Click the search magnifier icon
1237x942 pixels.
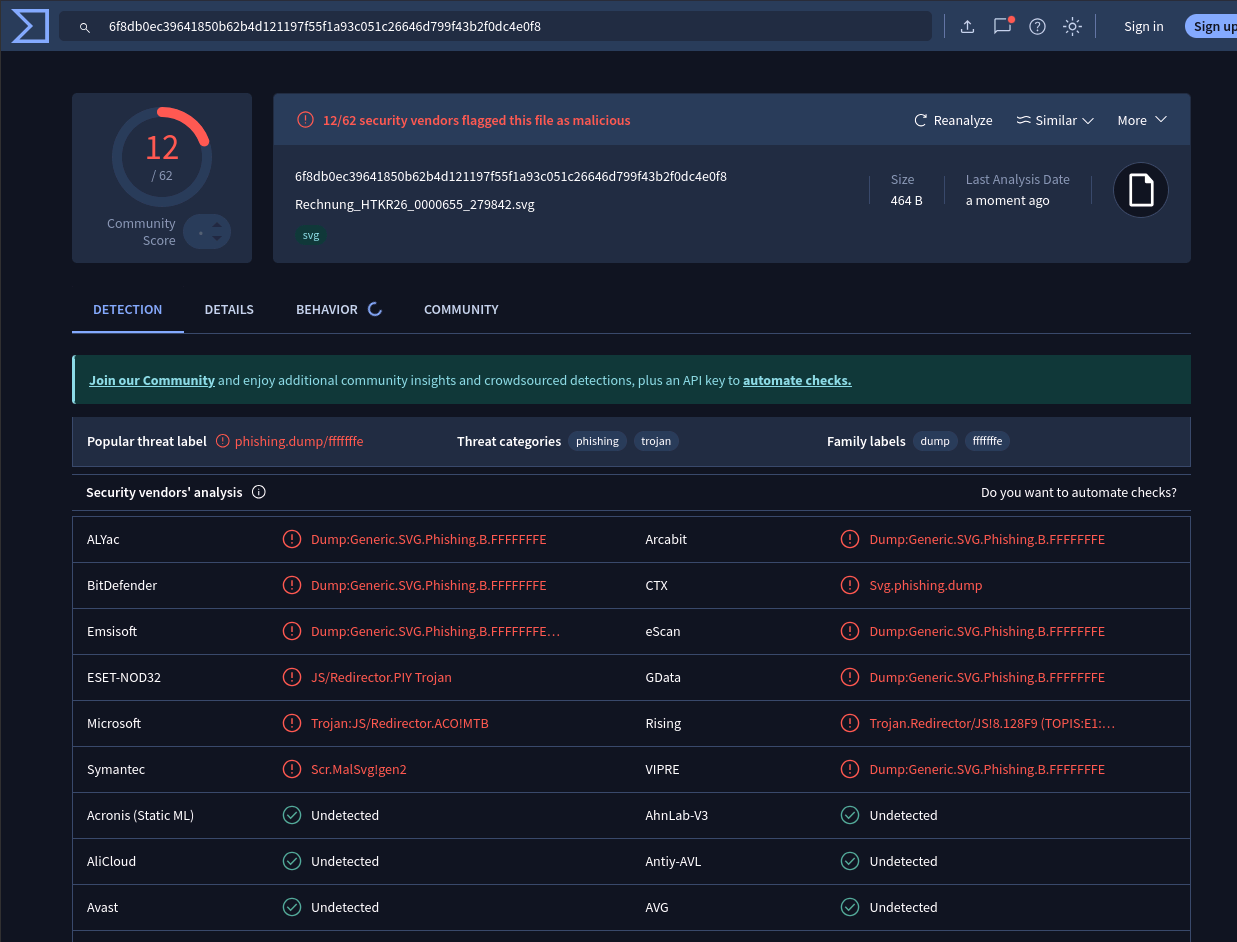click(85, 27)
